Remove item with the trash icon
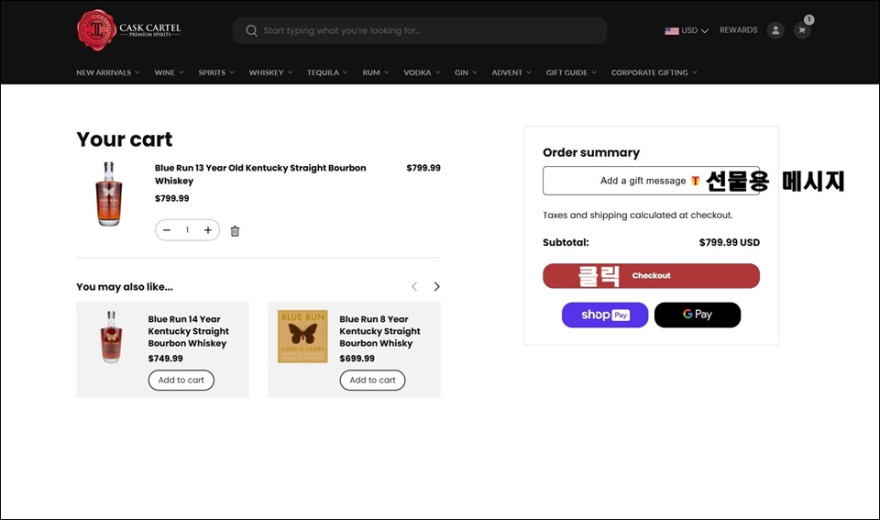 235,231
